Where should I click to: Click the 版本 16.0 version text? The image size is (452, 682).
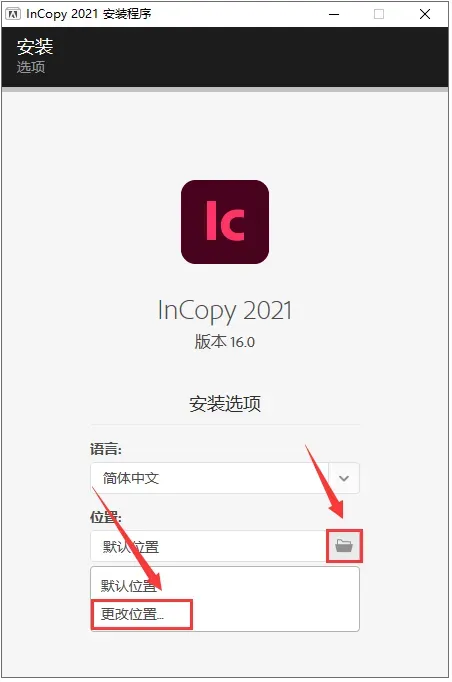coord(224,342)
